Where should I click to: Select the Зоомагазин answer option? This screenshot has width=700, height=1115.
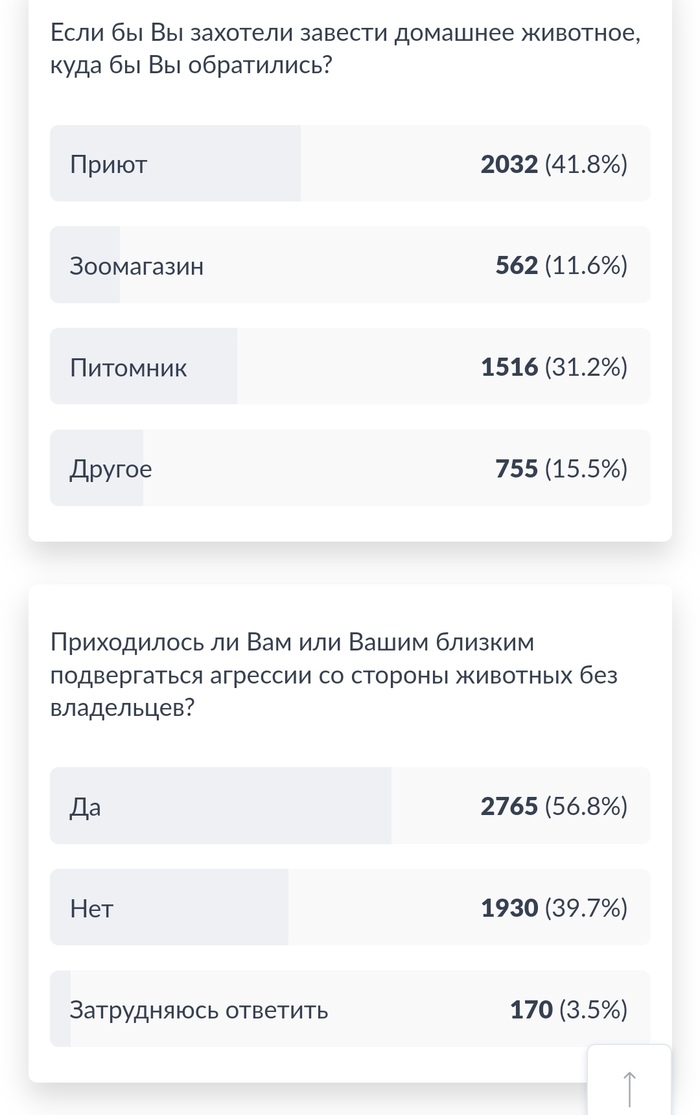point(137,266)
